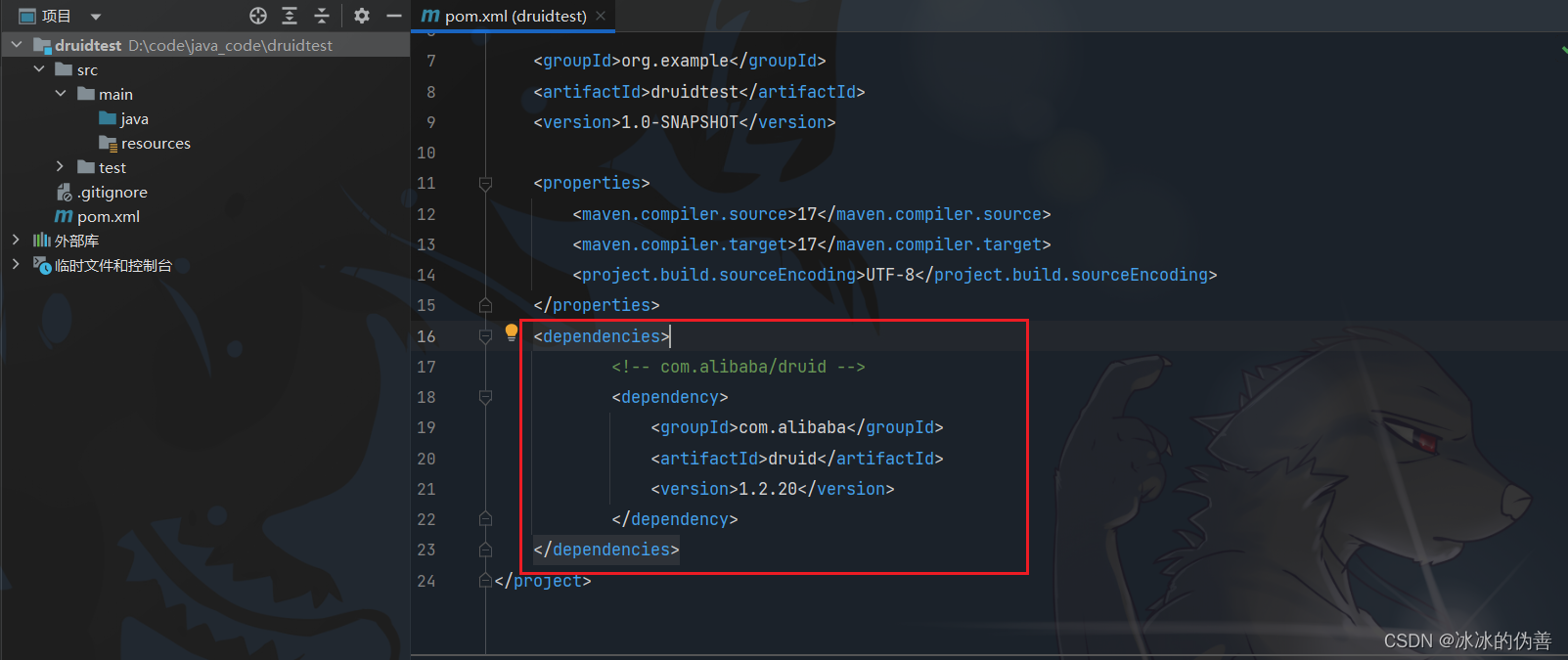
Task: Click line number 16 in gutter
Action: pyautogui.click(x=426, y=336)
